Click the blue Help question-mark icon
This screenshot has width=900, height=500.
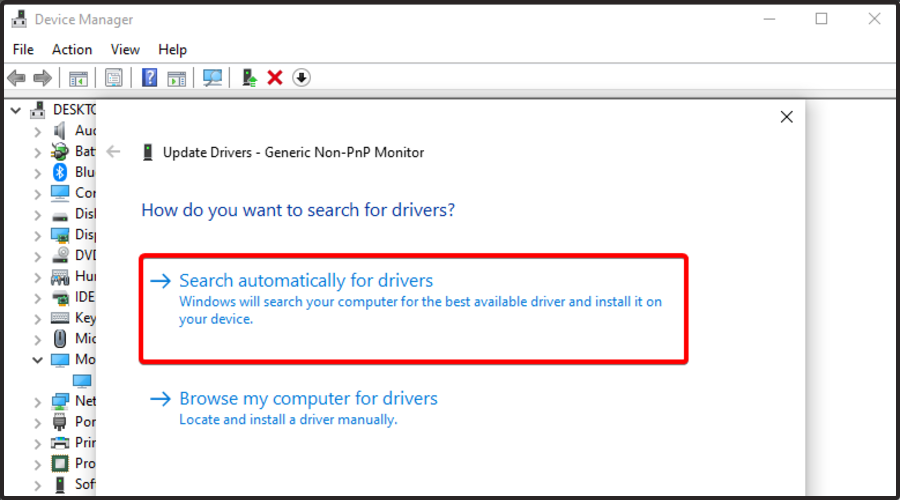pyautogui.click(x=149, y=77)
